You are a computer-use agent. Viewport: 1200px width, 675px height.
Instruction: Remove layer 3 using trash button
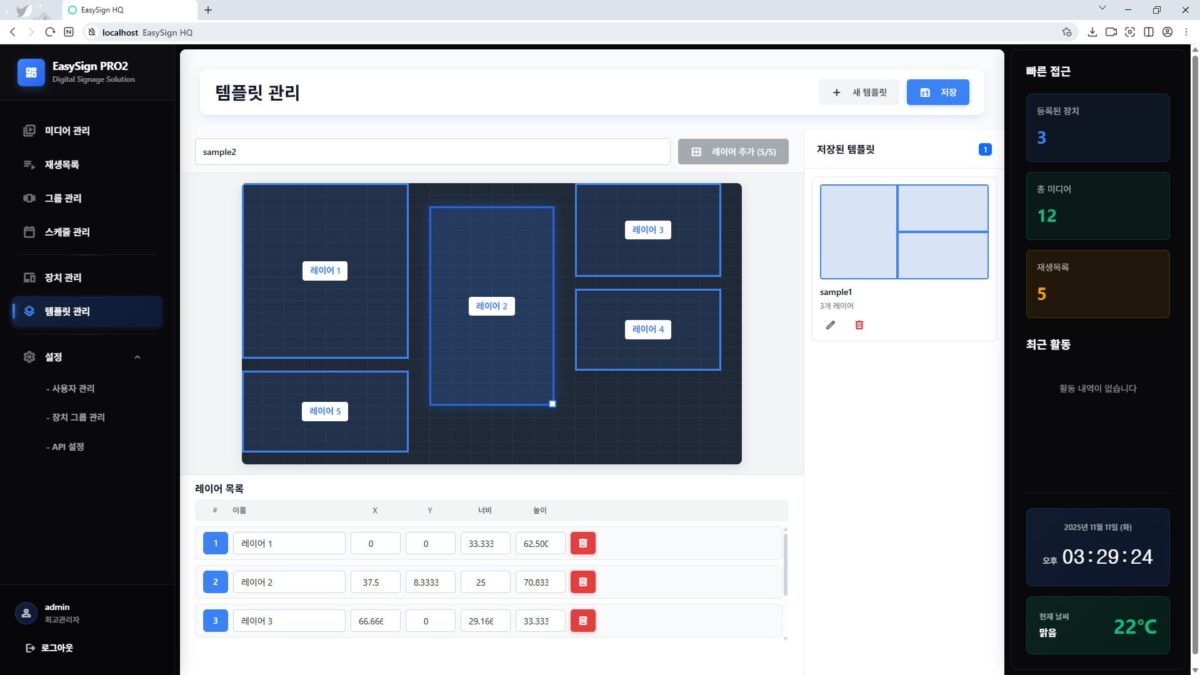pos(583,621)
